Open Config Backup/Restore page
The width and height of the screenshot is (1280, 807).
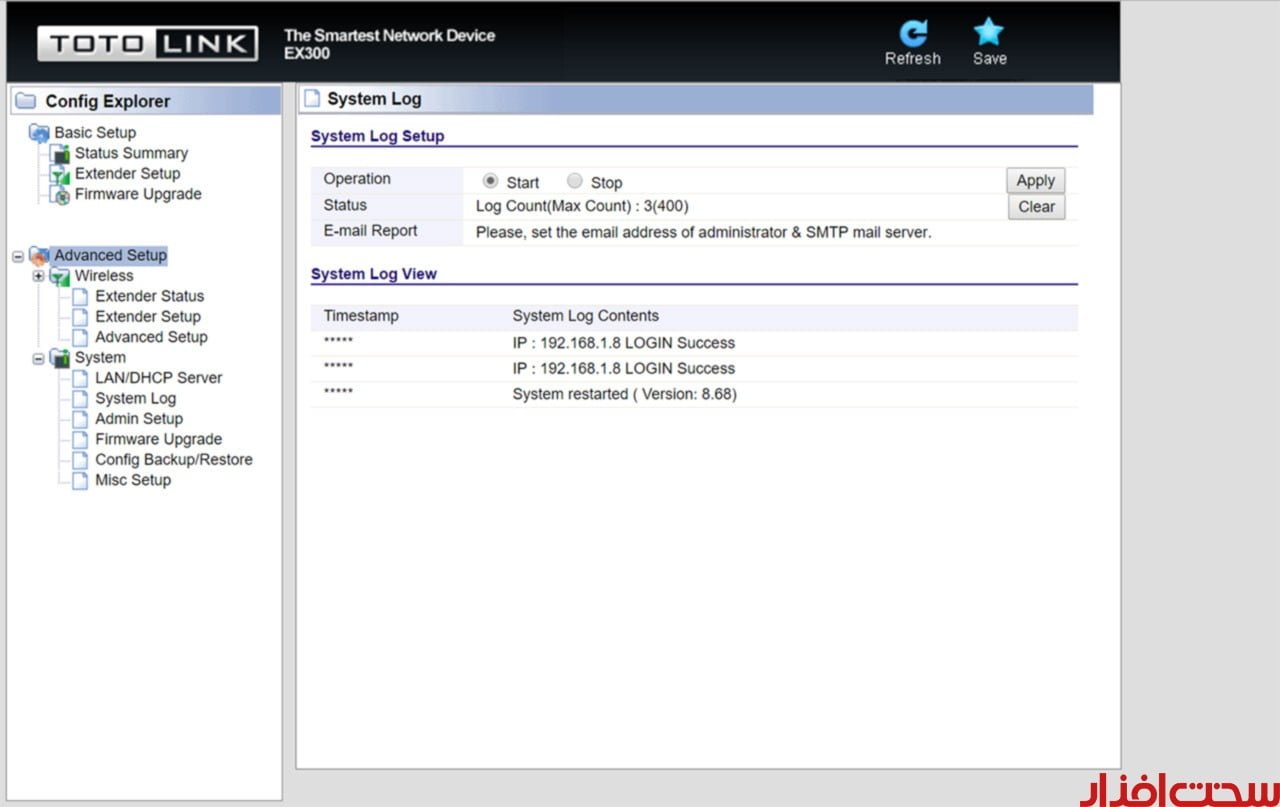click(x=173, y=460)
